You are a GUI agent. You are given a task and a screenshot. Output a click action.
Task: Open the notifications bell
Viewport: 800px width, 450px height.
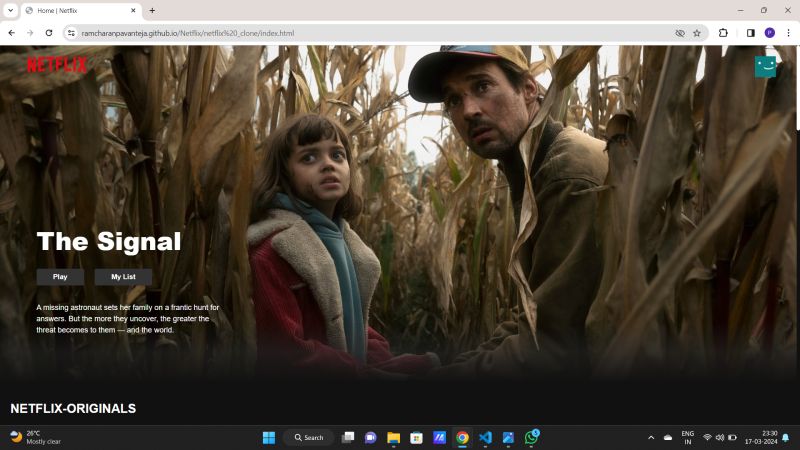point(786,438)
